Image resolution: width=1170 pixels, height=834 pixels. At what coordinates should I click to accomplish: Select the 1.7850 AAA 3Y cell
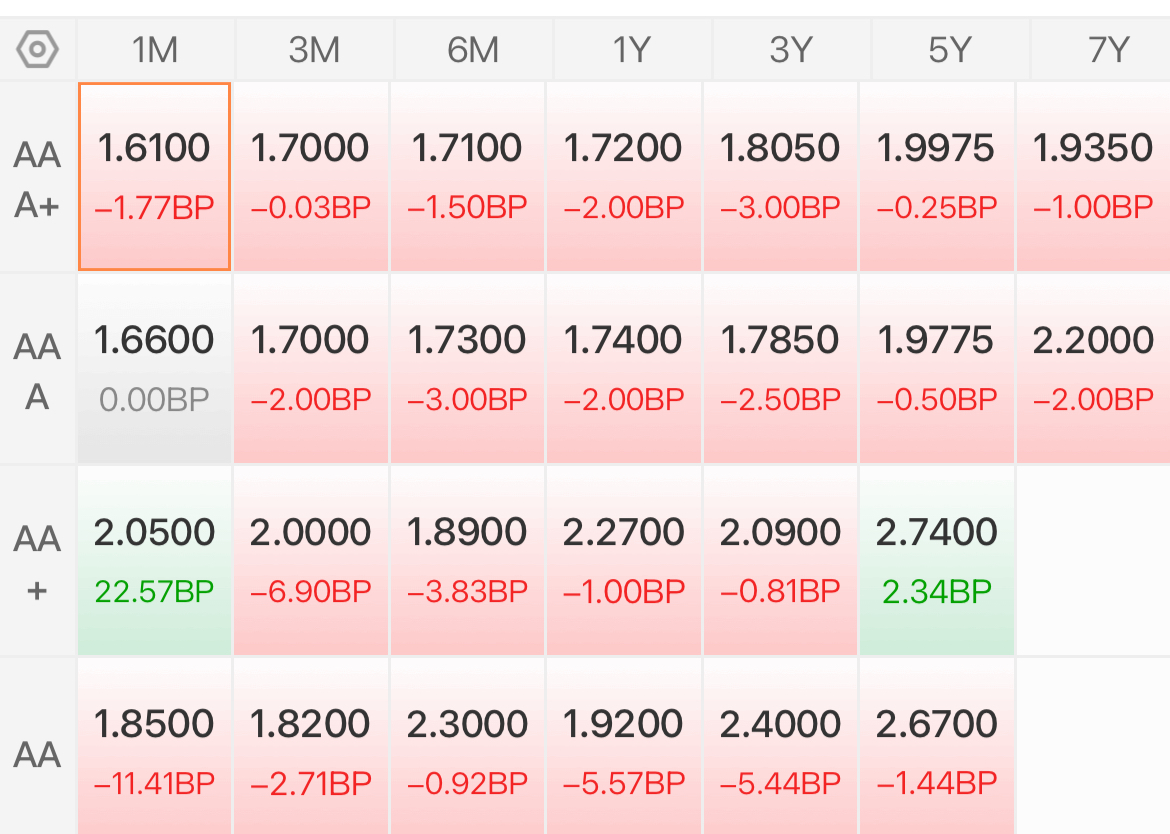tap(780, 369)
